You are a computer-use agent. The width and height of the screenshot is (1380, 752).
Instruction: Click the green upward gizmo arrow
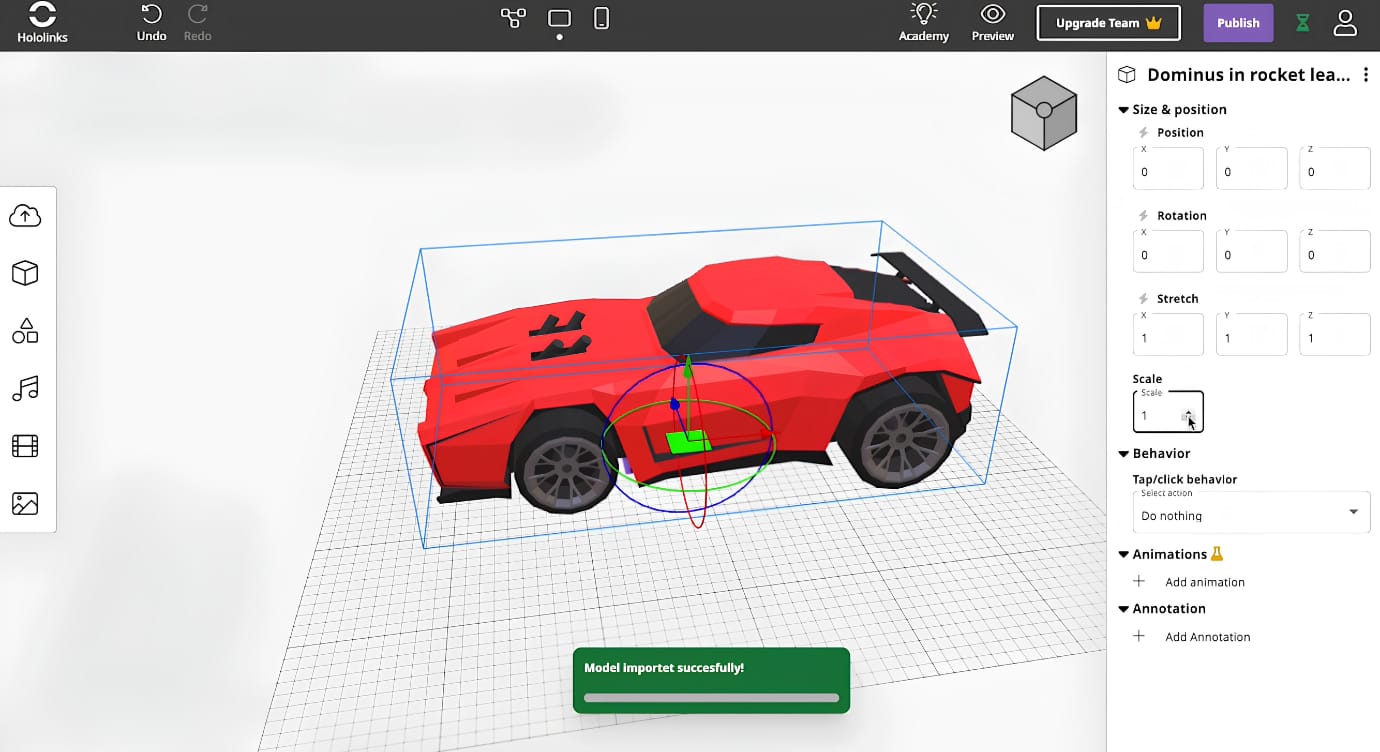click(687, 368)
